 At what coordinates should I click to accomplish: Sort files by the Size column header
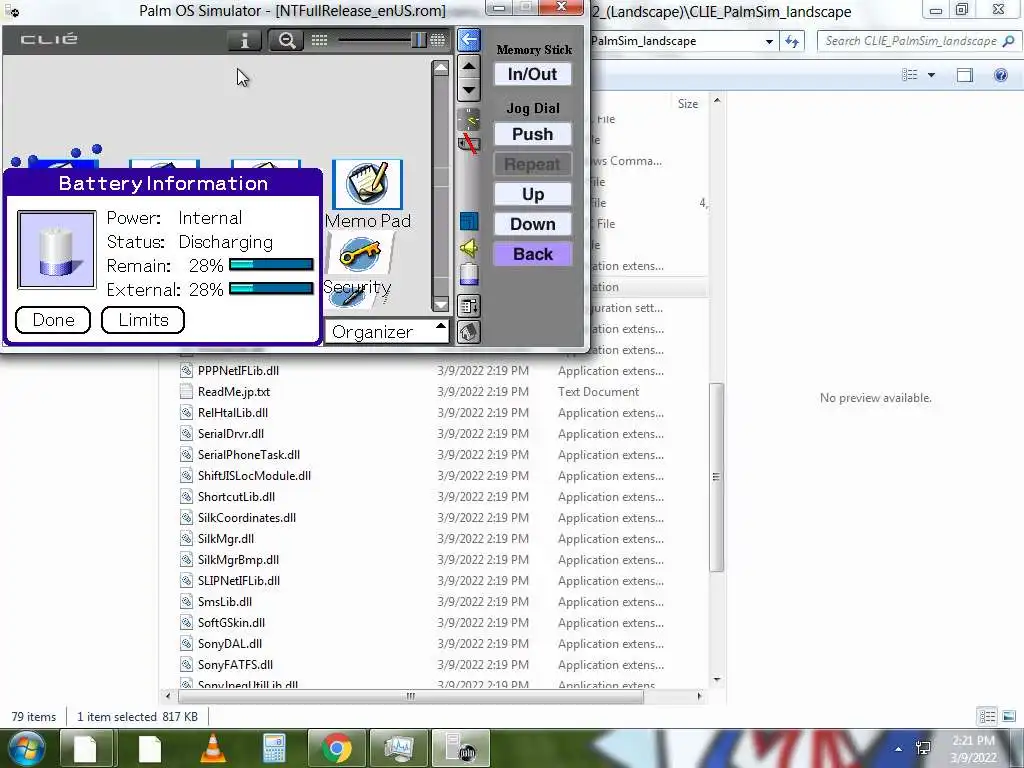pos(688,104)
